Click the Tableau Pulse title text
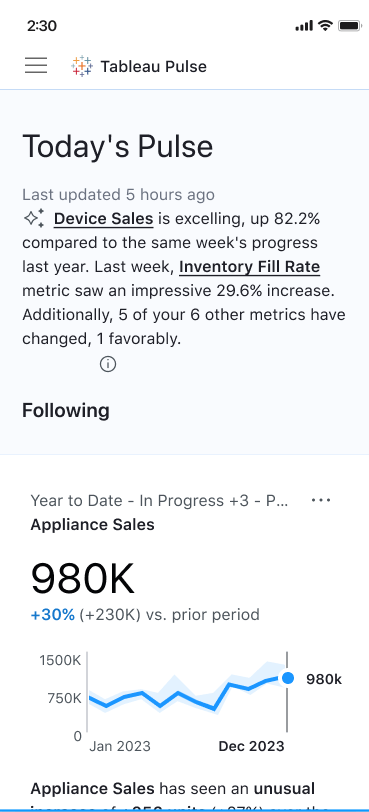This screenshot has height=812, width=369. click(154, 66)
